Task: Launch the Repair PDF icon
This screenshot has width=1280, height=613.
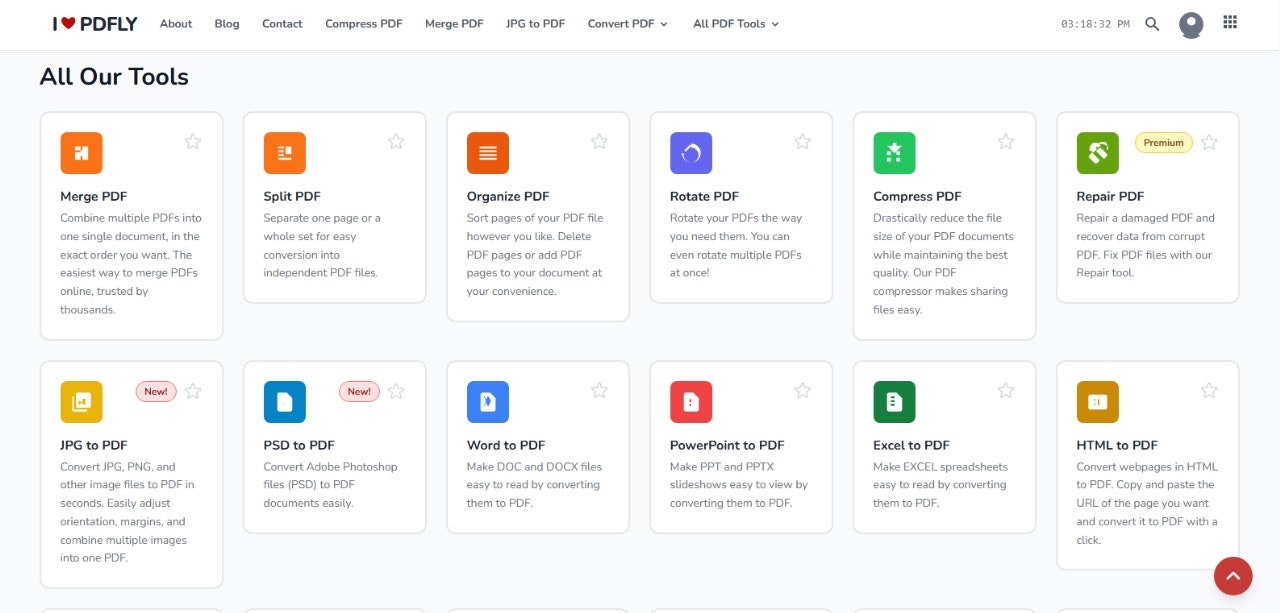Action: (1097, 153)
